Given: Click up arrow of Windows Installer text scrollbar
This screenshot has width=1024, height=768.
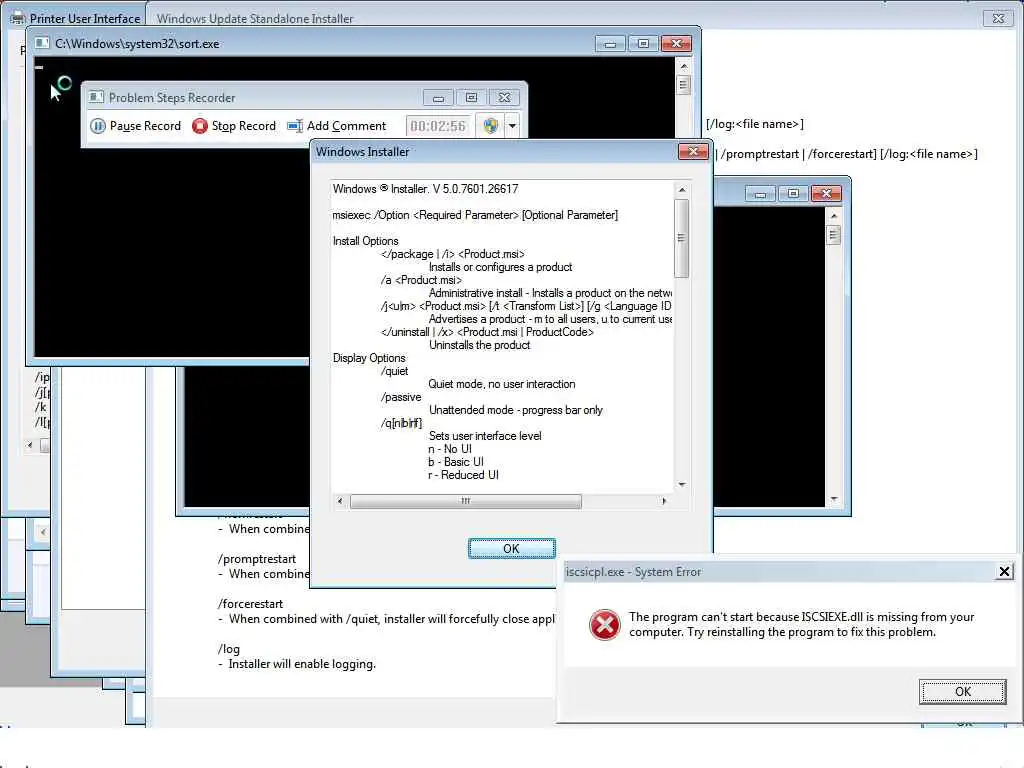Looking at the screenshot, I should [682, 189].
